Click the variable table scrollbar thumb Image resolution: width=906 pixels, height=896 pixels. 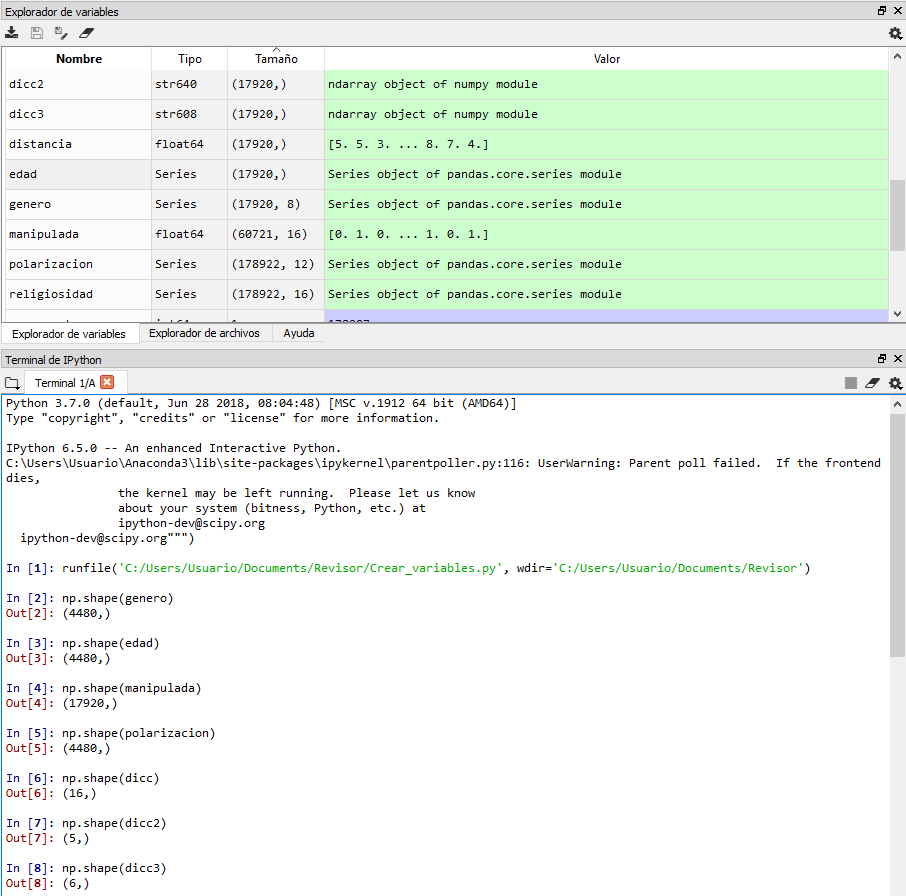(897, 215)
